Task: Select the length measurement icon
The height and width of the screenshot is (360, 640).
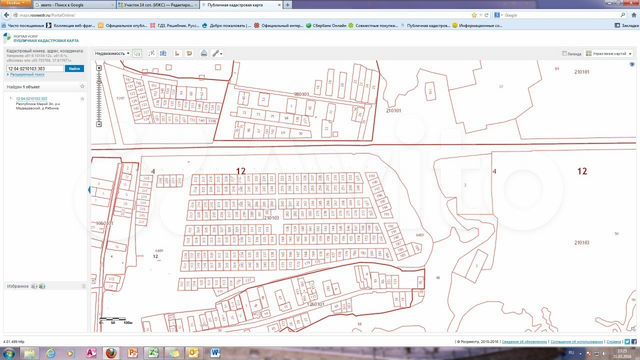Action: (177, 53)
